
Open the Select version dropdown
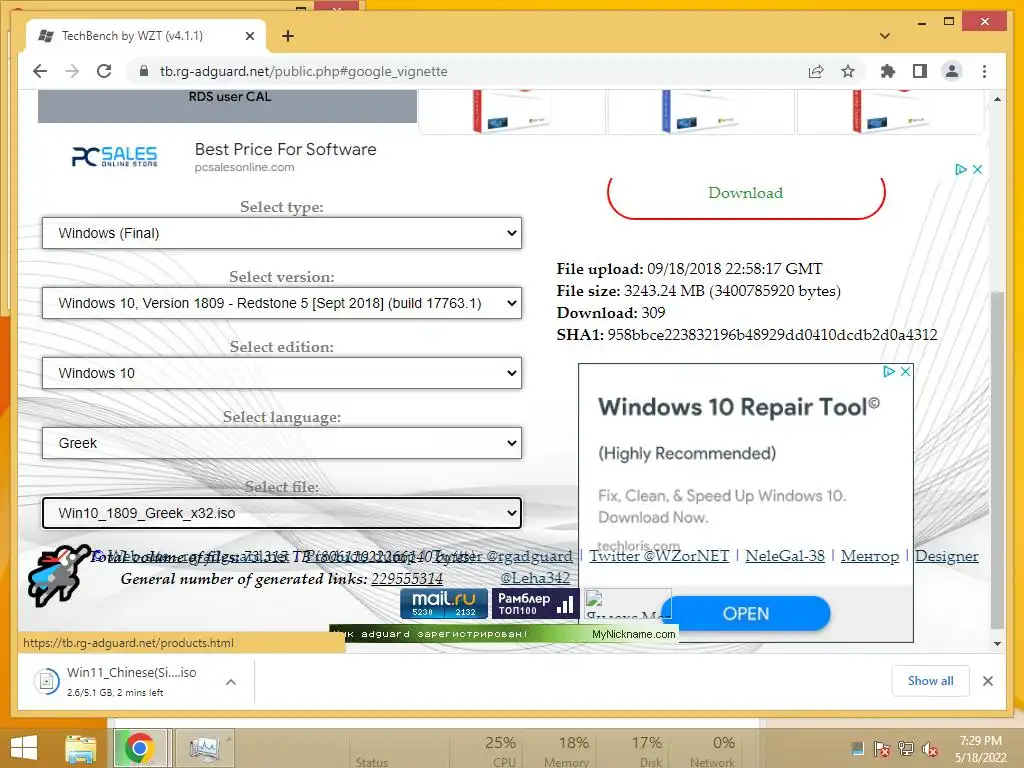[281, 303]
